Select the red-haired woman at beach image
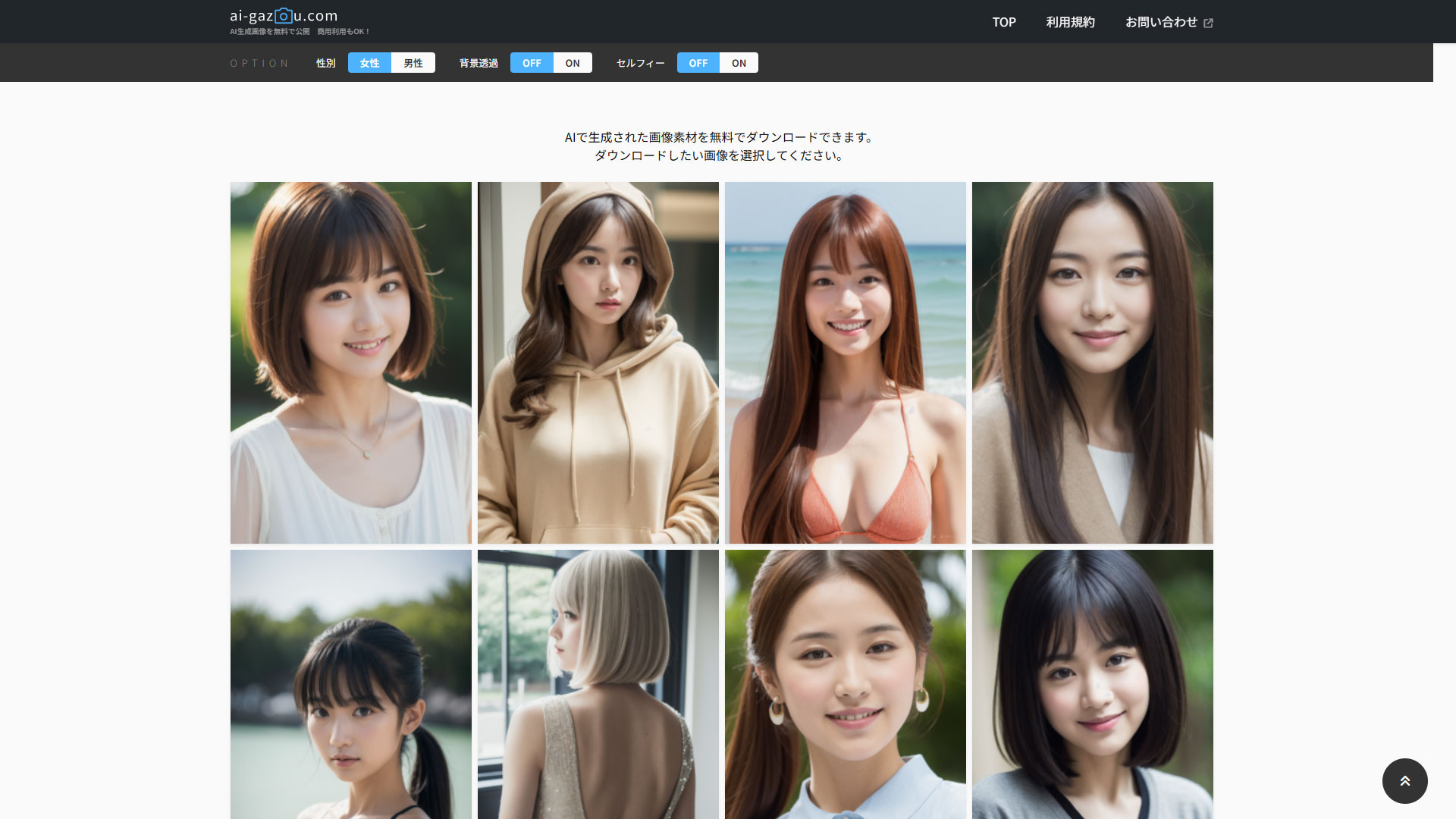This screenshot has height=819, width=1456. tap(846, 362)
